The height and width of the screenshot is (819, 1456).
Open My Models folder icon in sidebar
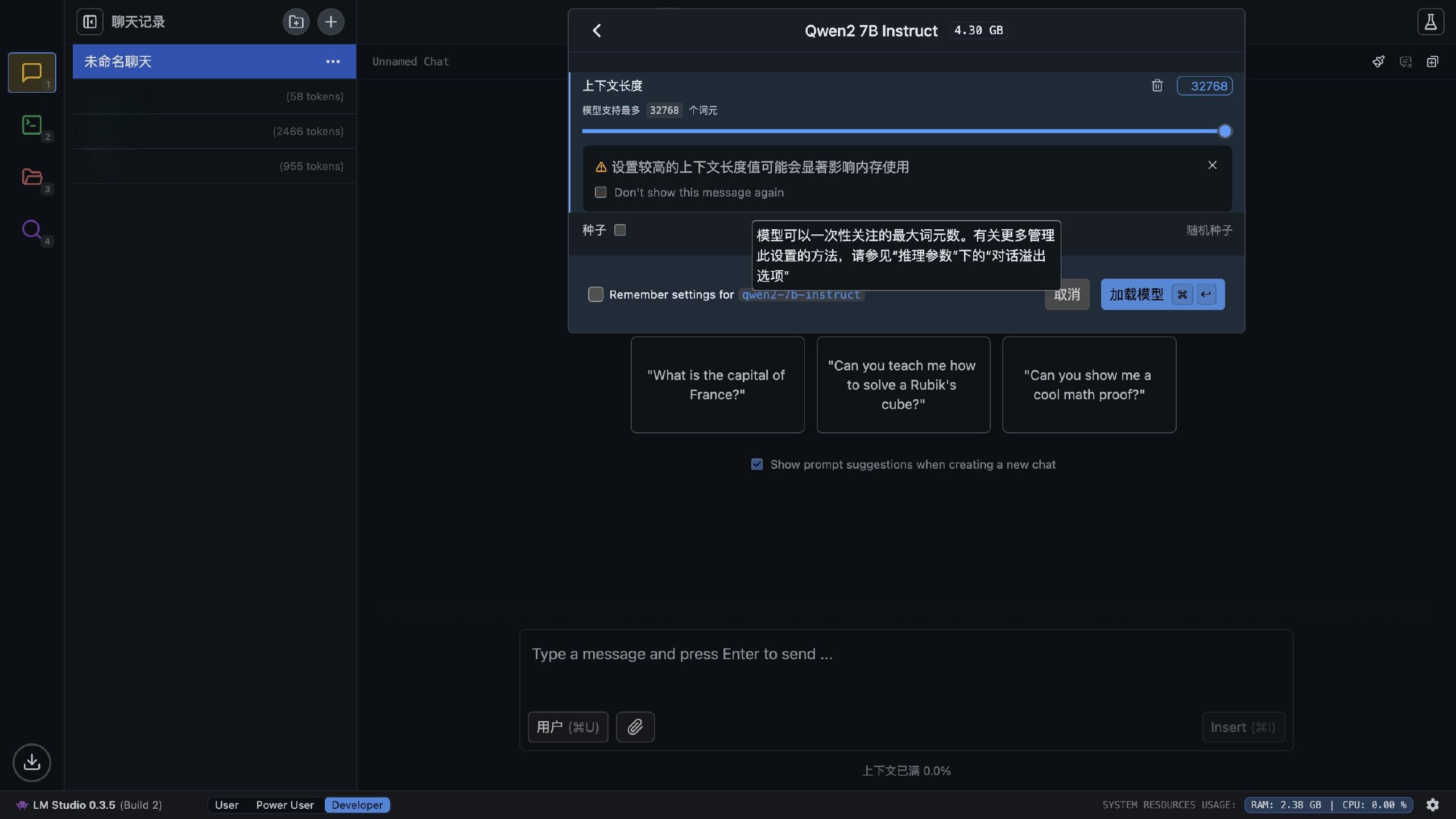pos(32,177)
